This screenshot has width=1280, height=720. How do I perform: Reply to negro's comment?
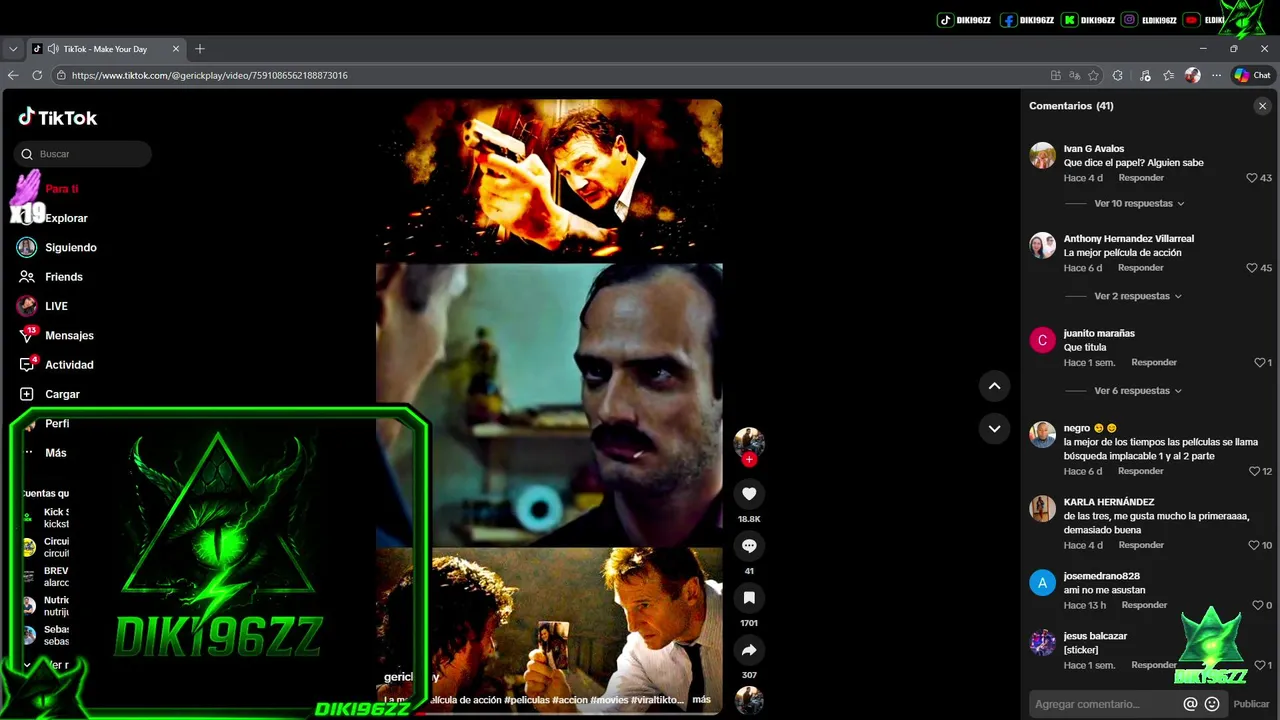1141,471
